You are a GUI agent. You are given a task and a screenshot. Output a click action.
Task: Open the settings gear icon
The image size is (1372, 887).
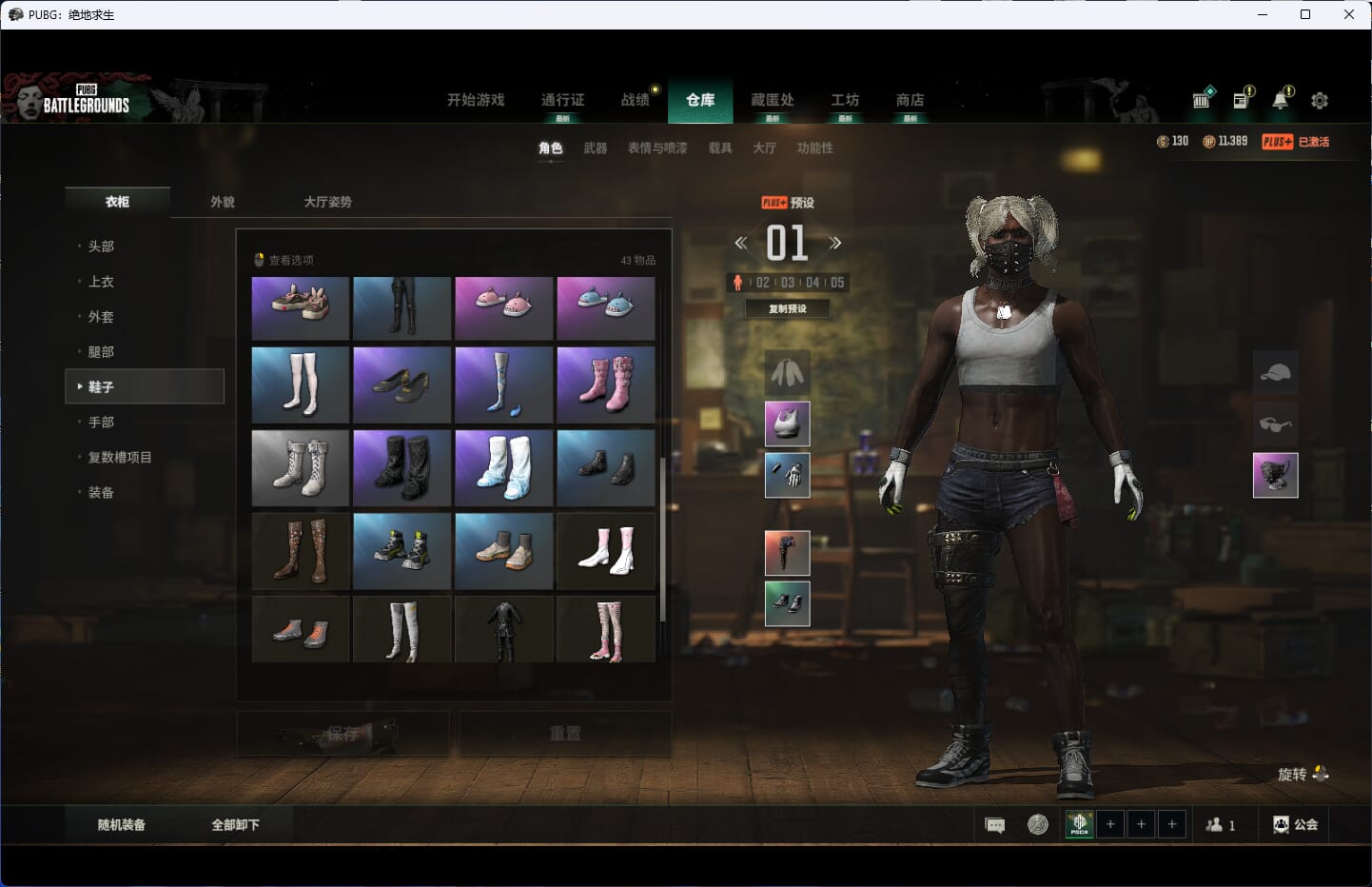tap(1320, 100)
